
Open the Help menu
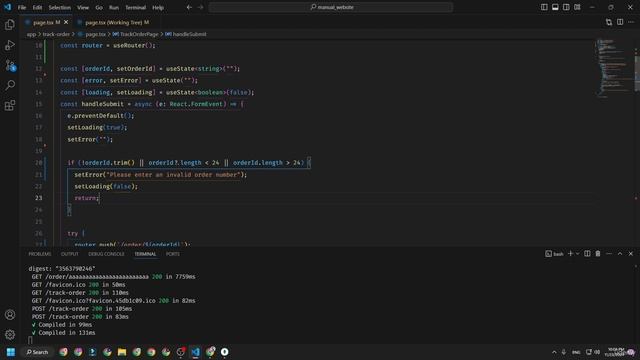(158, 7)
